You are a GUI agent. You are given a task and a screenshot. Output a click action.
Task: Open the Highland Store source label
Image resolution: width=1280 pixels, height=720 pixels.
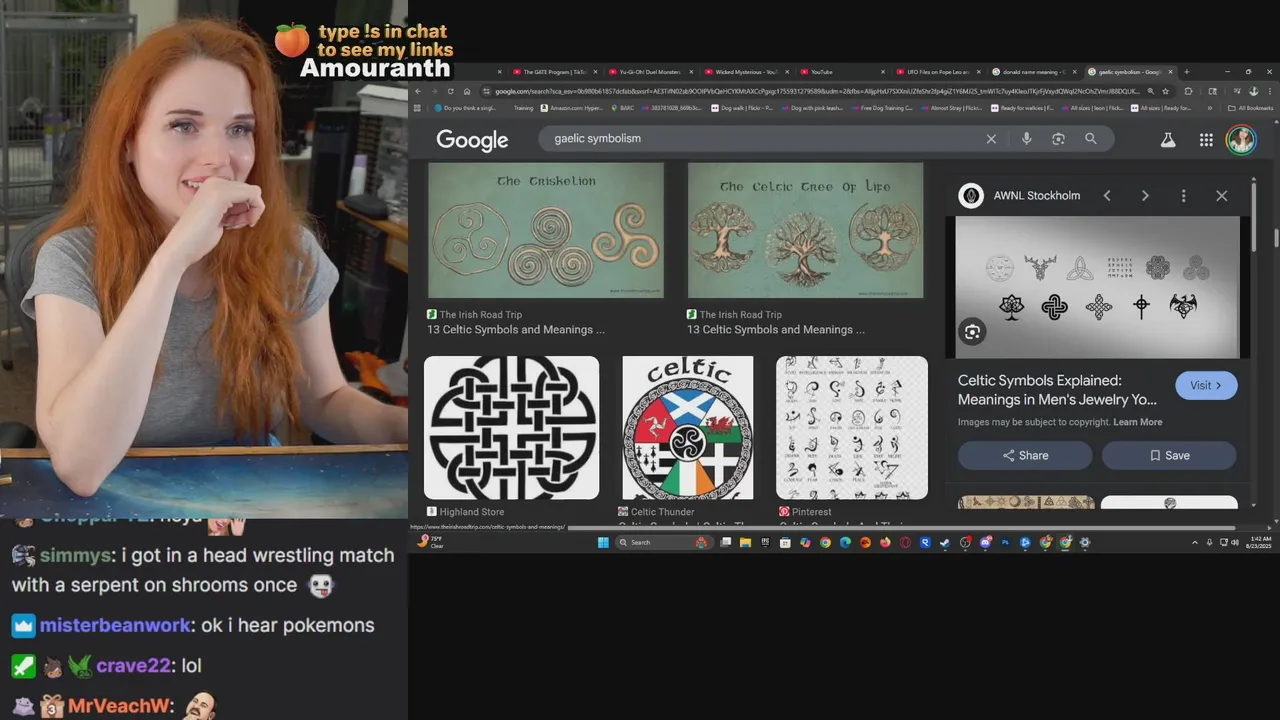click(x=465, y=512)
